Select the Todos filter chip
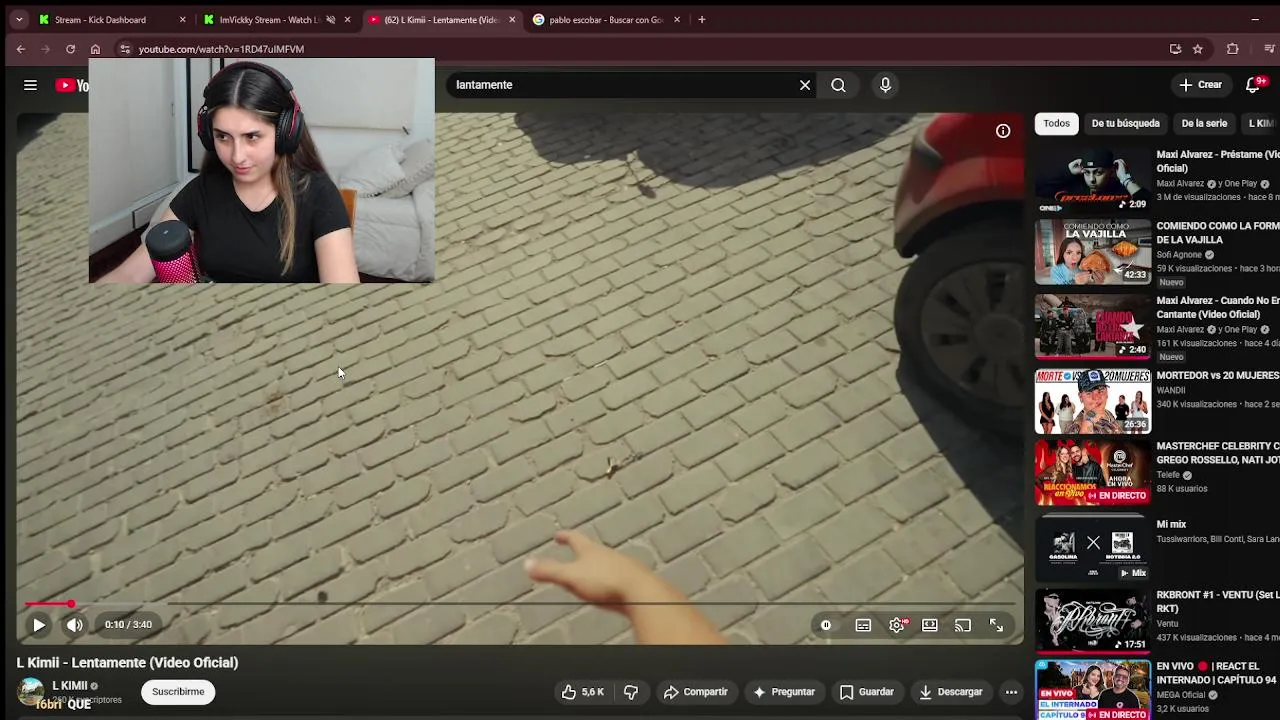The image size is (1280, 720). click(x=1057, y=123)
